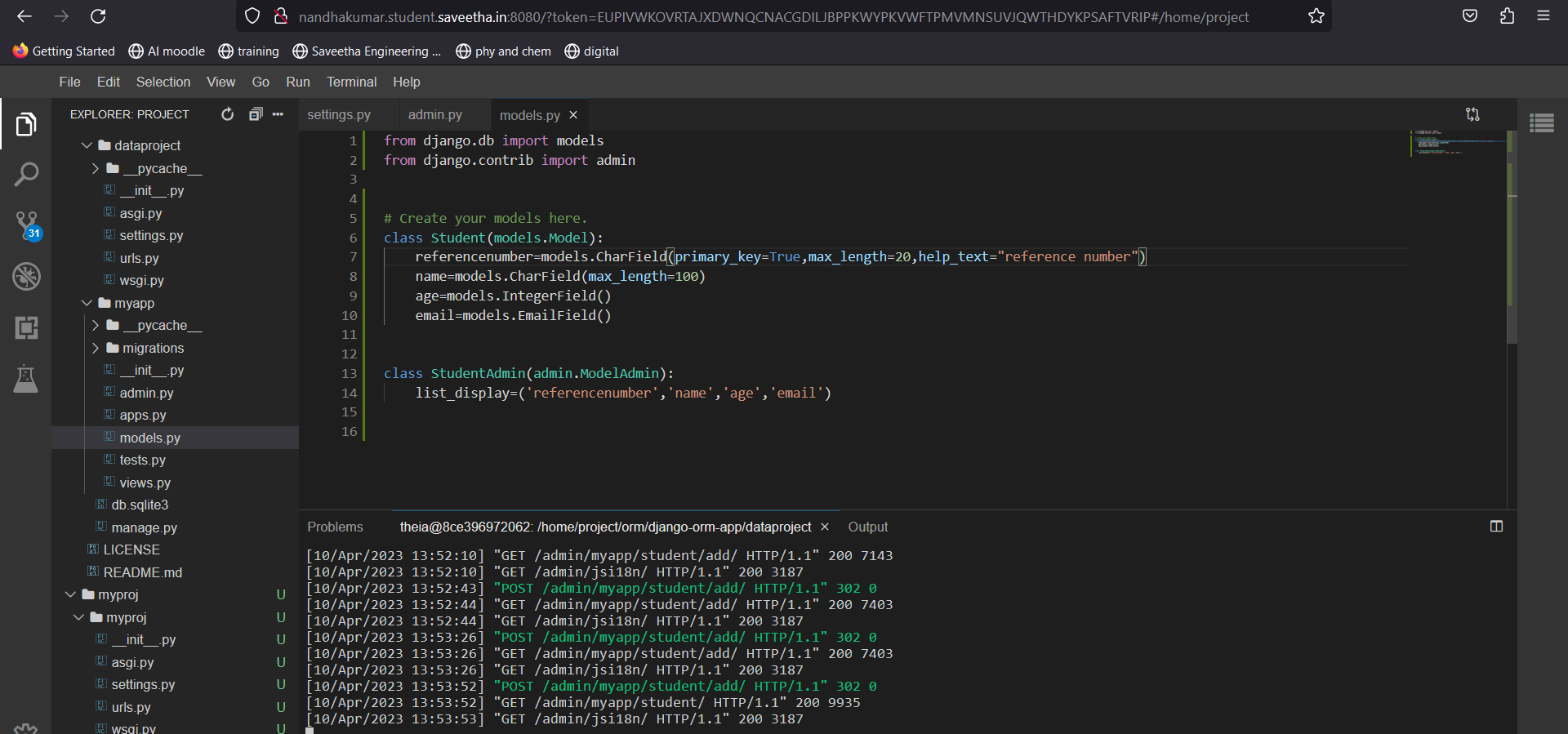Open wsgi.py under dataproject
This screenshot has height=734, width=1568.
141,280
